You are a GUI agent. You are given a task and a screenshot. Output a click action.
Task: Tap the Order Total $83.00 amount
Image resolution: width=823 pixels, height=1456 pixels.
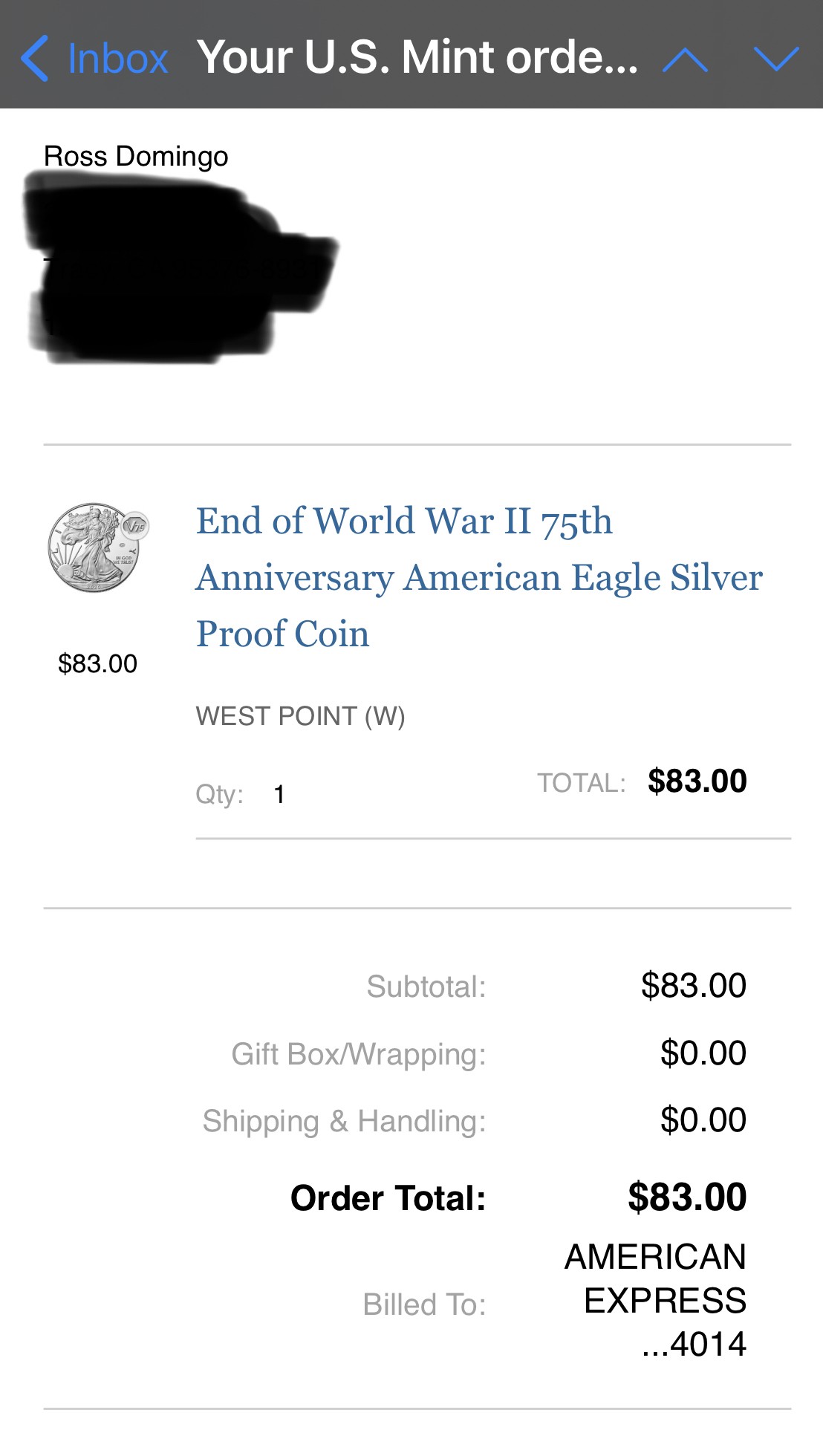pos(687,1197)
